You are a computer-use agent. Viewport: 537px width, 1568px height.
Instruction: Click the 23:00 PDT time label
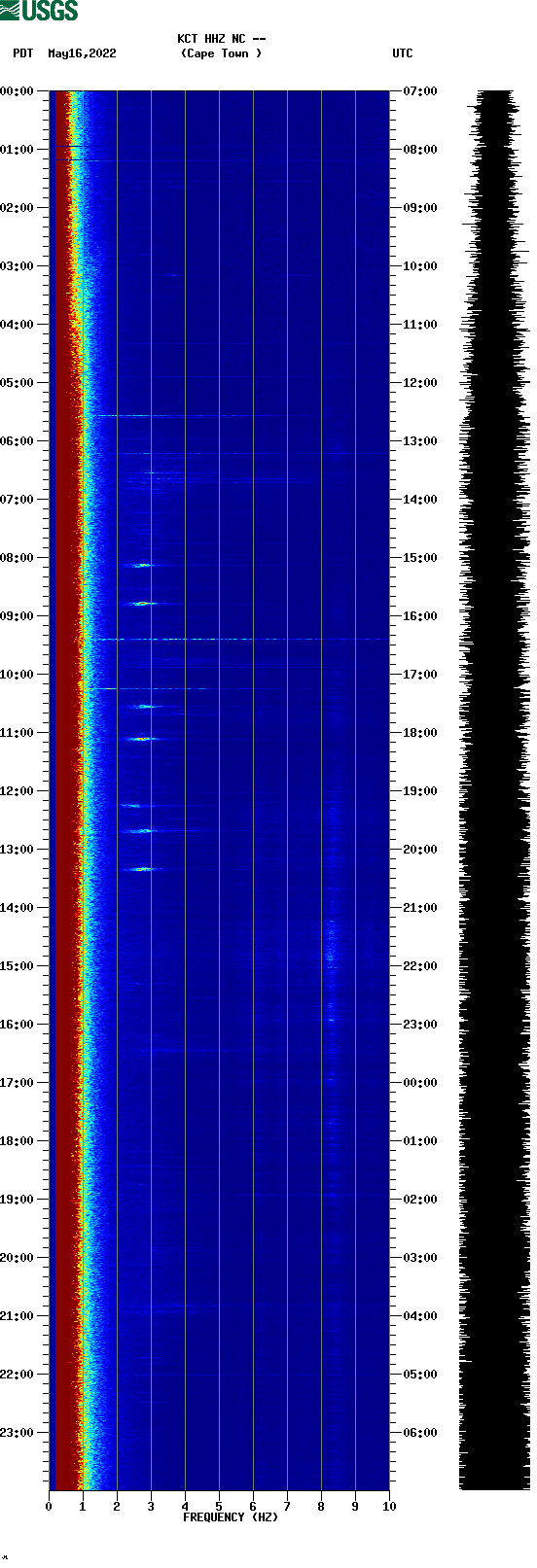[x=18, y=1433]
